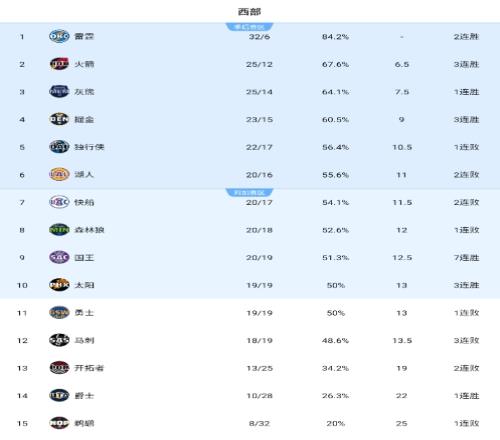Open the Memphis Grizzlies logo
This screenshot has width=500, height=440.
click(59, 92)
